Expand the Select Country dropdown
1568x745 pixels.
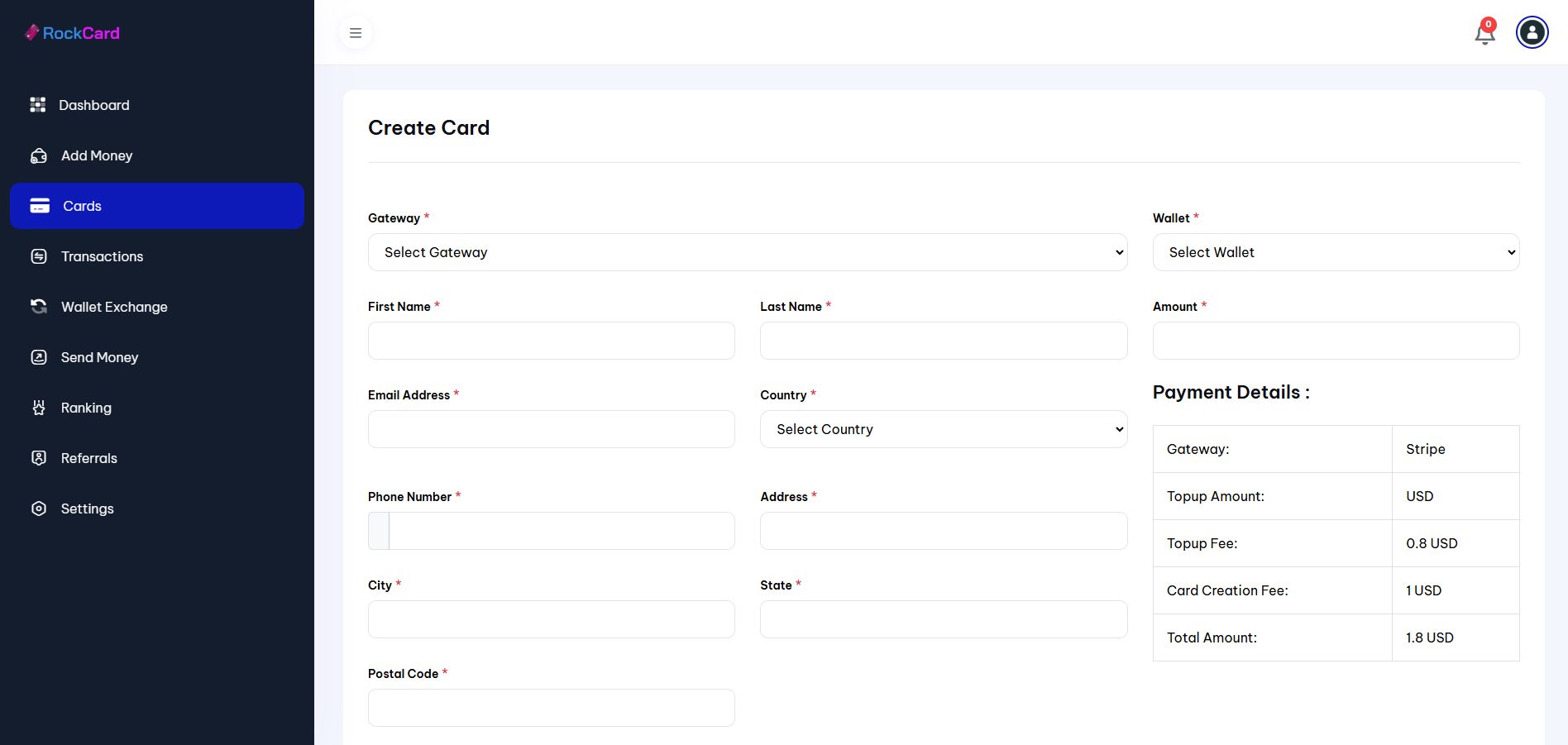click(943, 429)
